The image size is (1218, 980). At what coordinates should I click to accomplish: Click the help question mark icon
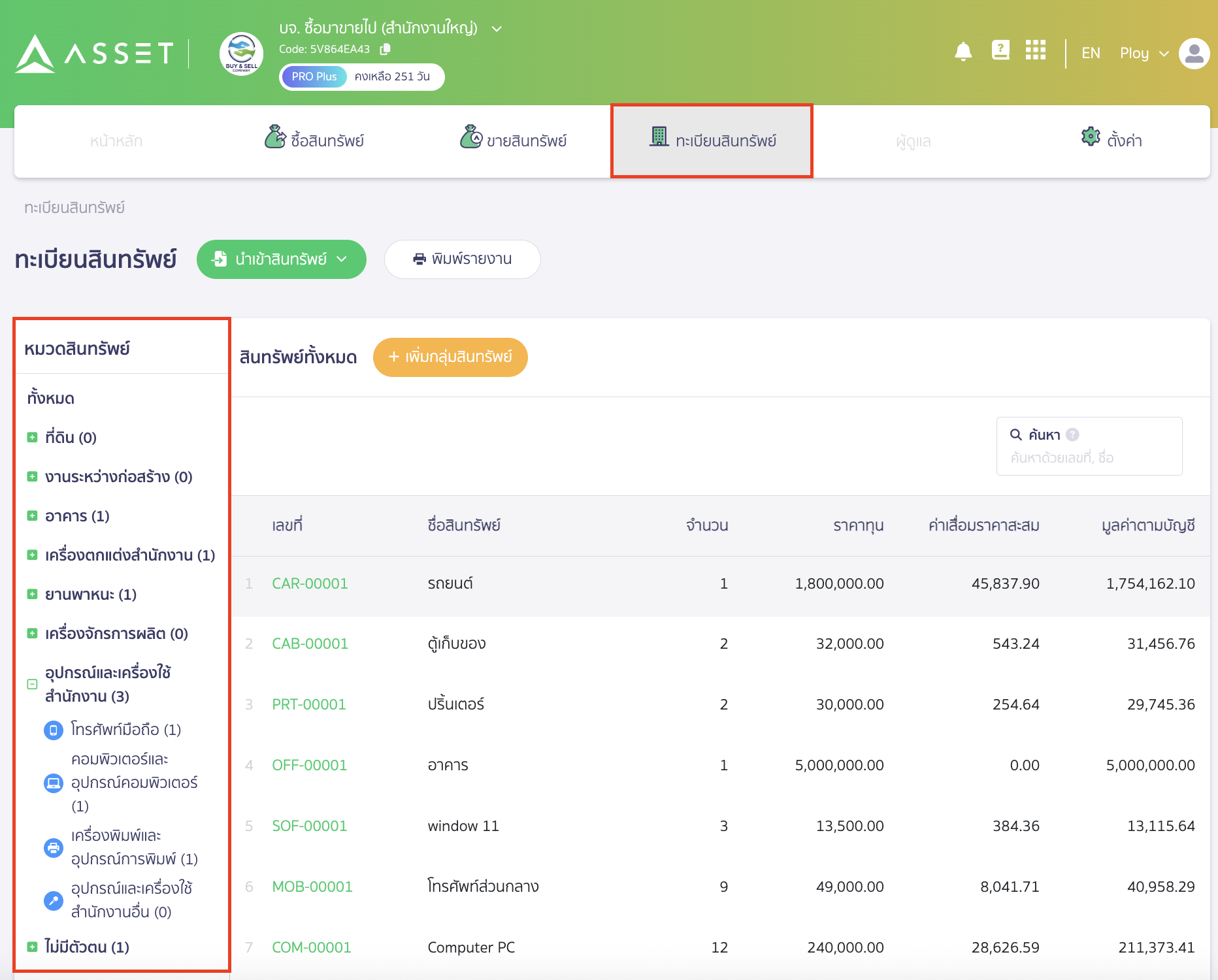1000,50
